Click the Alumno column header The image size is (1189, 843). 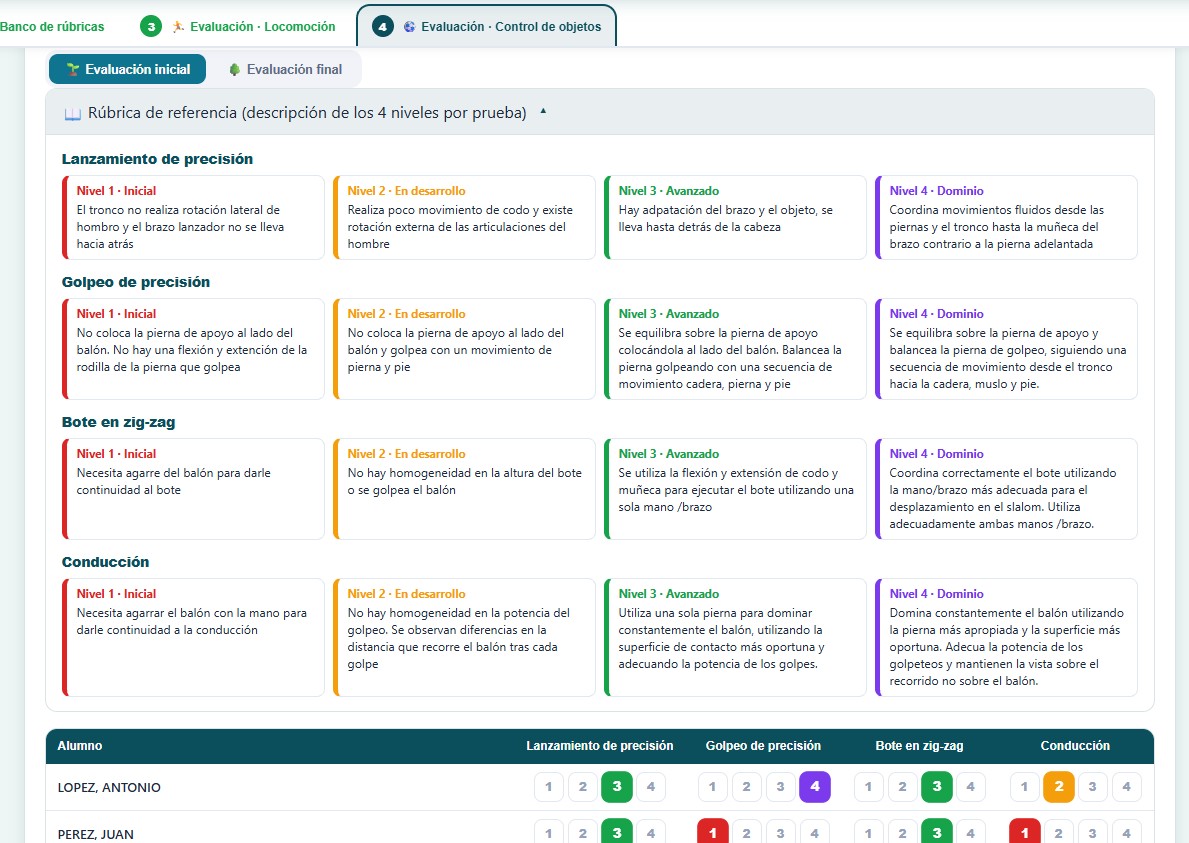coord(80,746)
